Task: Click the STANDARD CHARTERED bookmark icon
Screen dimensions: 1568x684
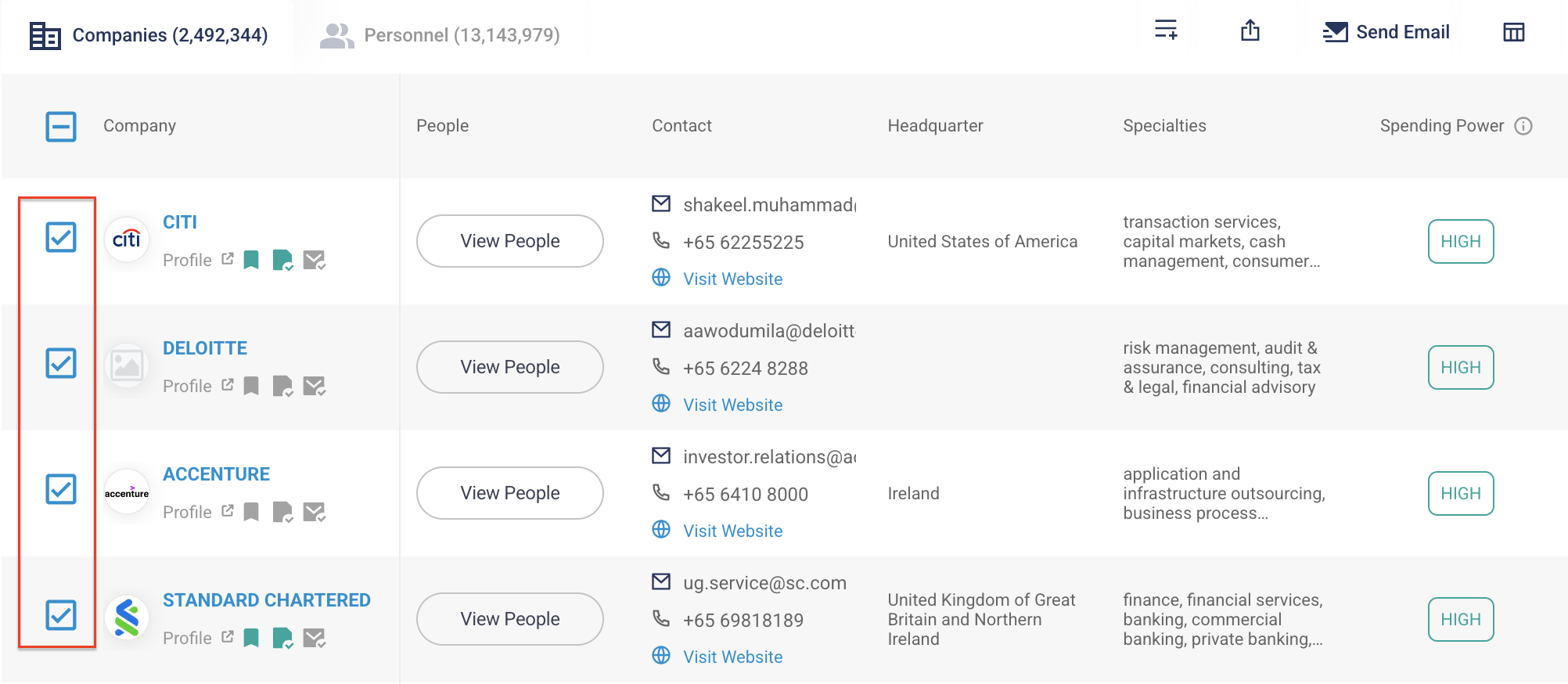Action: pos(251,638)
